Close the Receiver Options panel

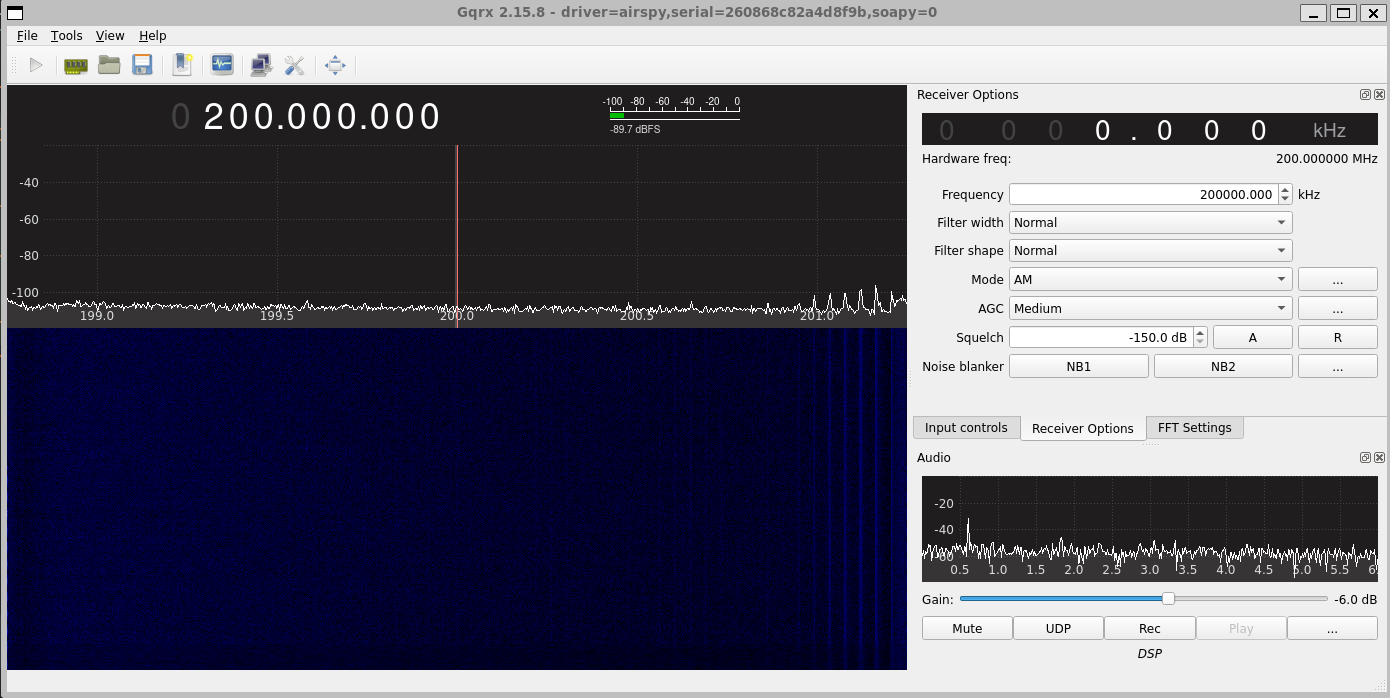(x=1379, y=94)
